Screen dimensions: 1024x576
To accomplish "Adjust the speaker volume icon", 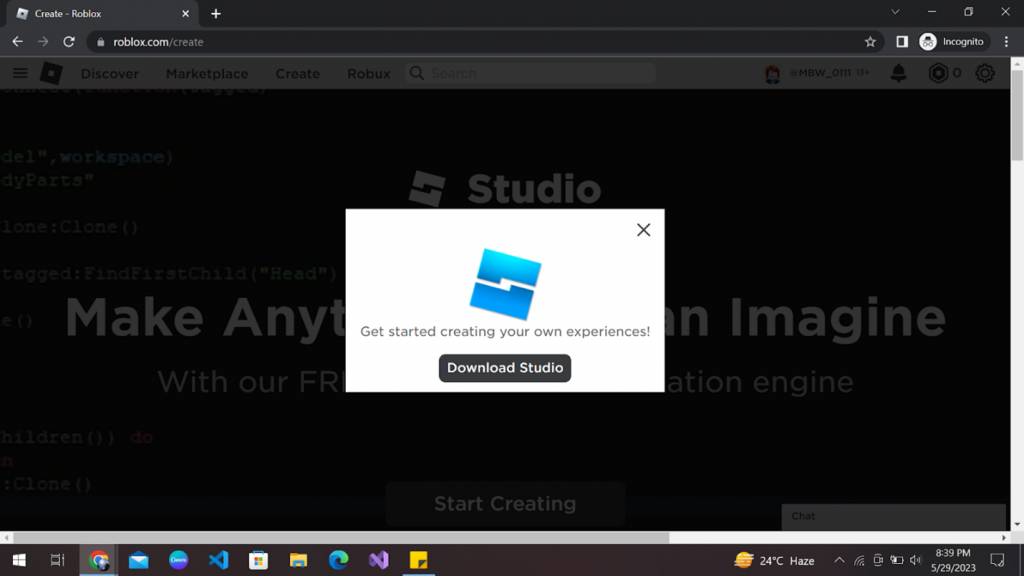I will pos(916,560).
